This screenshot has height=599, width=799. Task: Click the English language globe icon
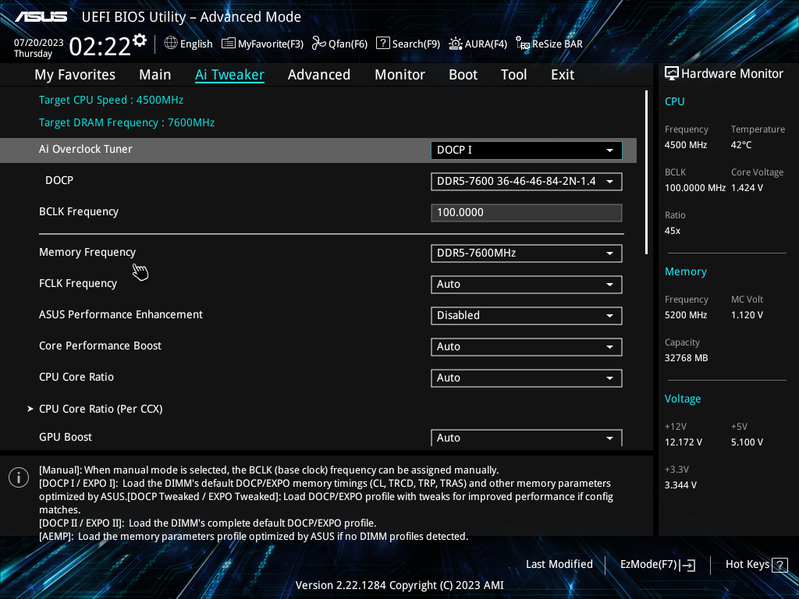171,43
